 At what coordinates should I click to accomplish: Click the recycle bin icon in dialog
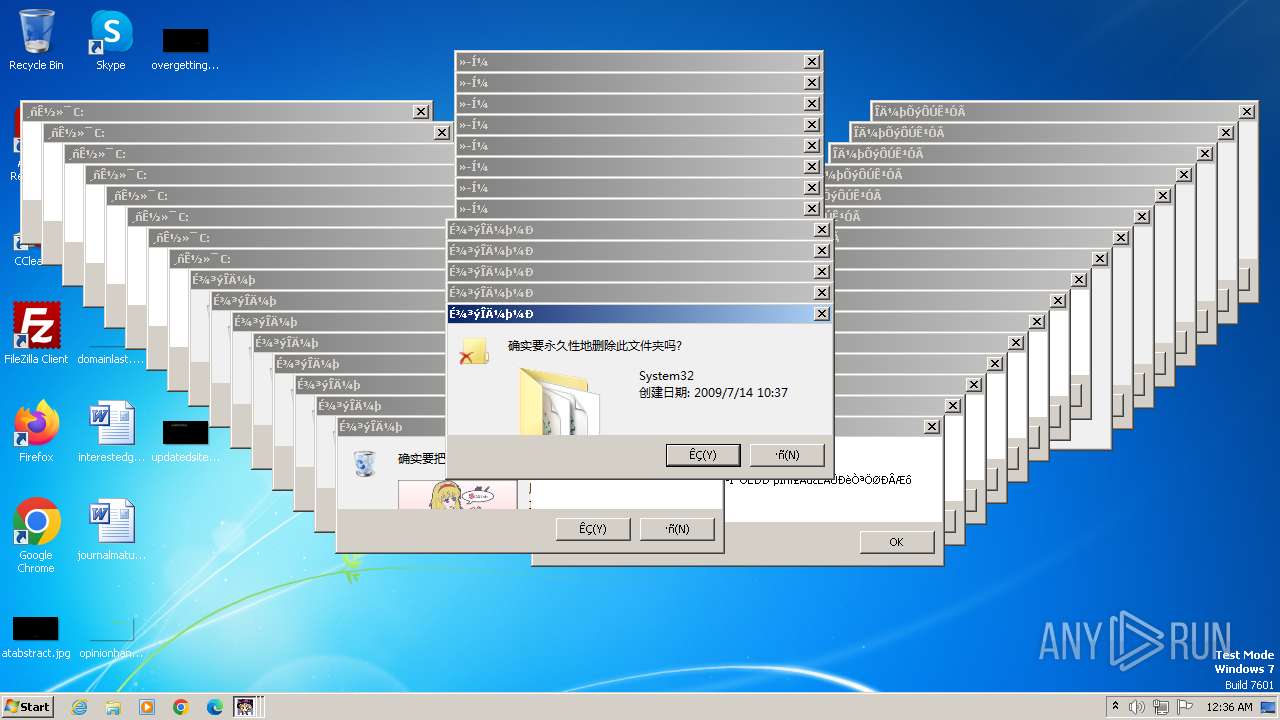(365, 463)
